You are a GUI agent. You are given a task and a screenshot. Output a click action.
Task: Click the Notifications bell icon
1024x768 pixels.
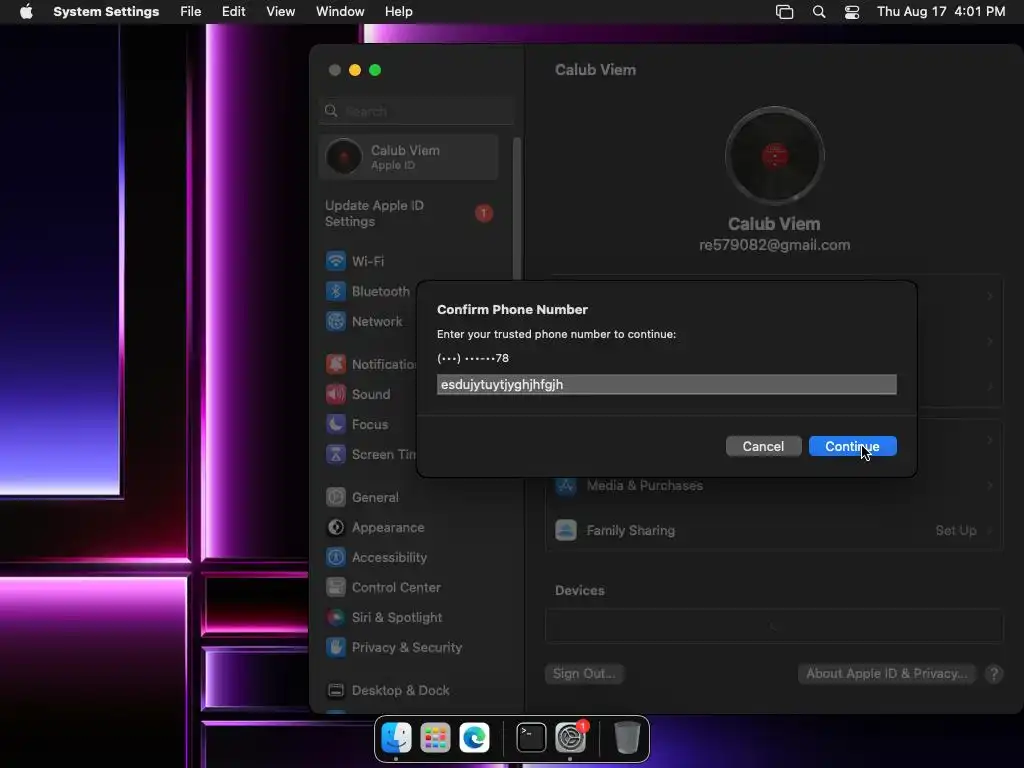coord(336,364)
